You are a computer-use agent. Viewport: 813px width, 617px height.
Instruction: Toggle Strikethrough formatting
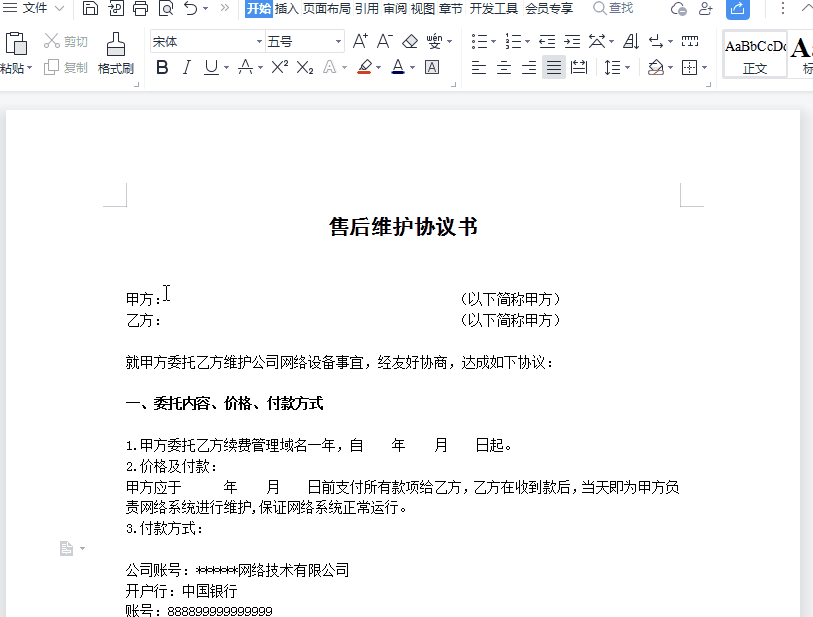(245, 67)
